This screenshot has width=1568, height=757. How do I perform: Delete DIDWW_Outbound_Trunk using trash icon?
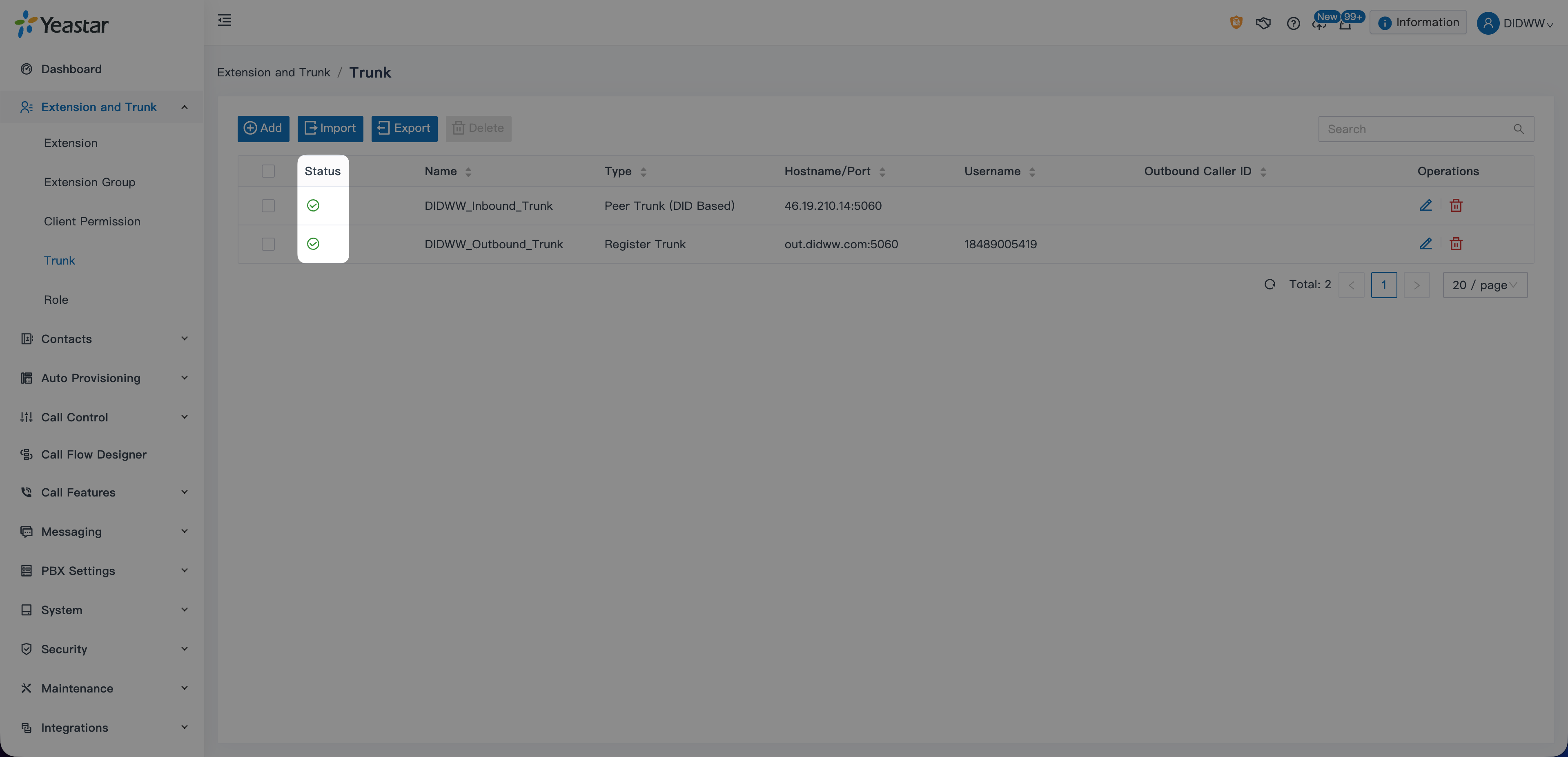click(x=1455, y=244)
